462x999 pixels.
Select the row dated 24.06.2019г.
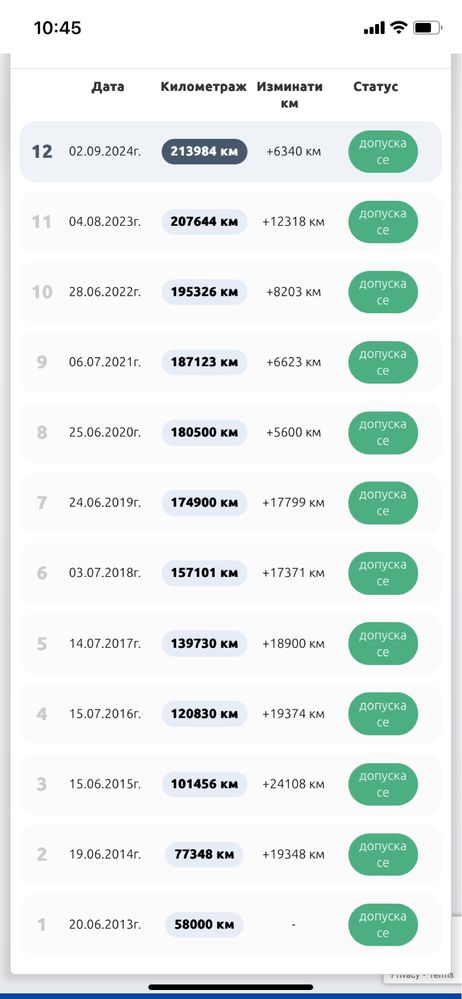point(230,503)
